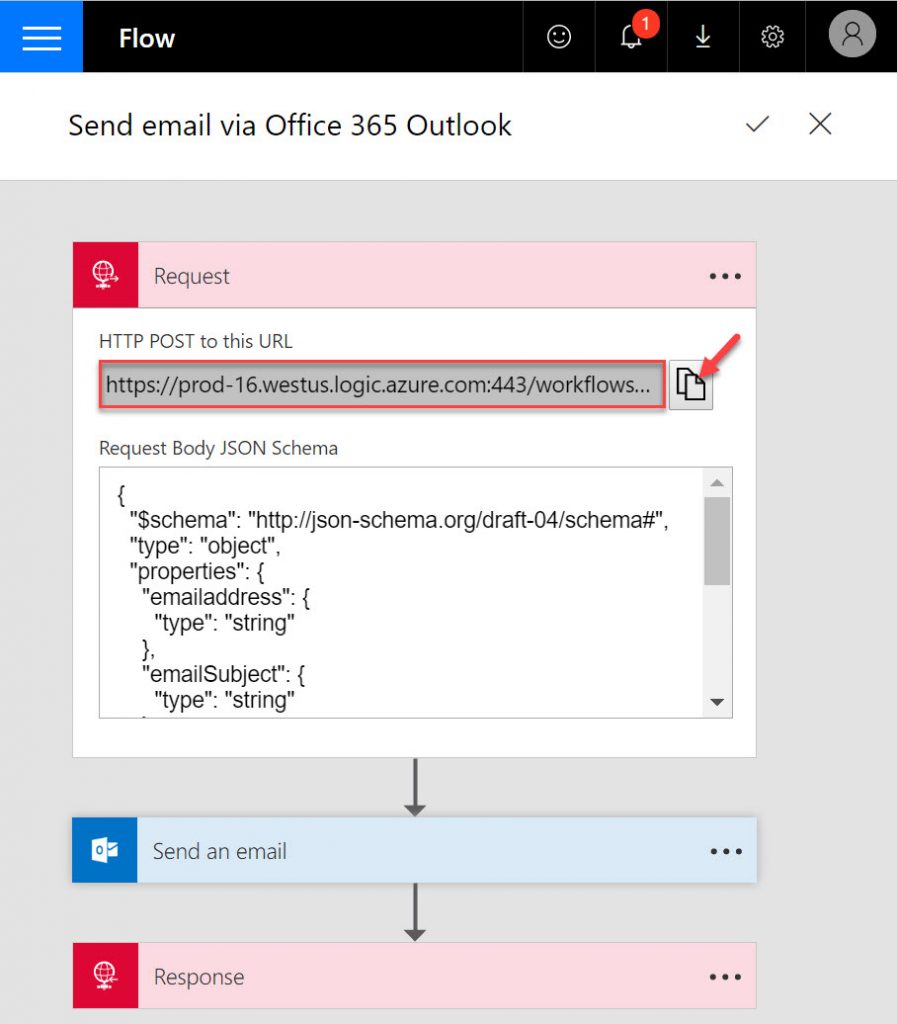Click the Request trigger globe icon
This screenshot has height=1024, width=897.
tap(105, 275)
